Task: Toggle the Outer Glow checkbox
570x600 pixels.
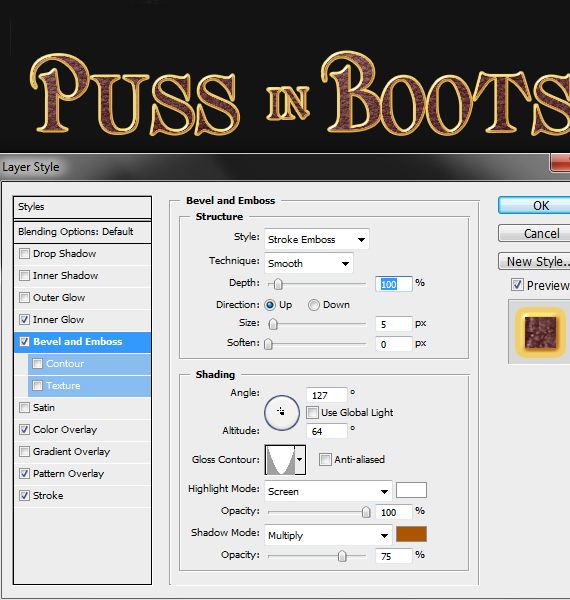Action: click(x=24, y=298)
